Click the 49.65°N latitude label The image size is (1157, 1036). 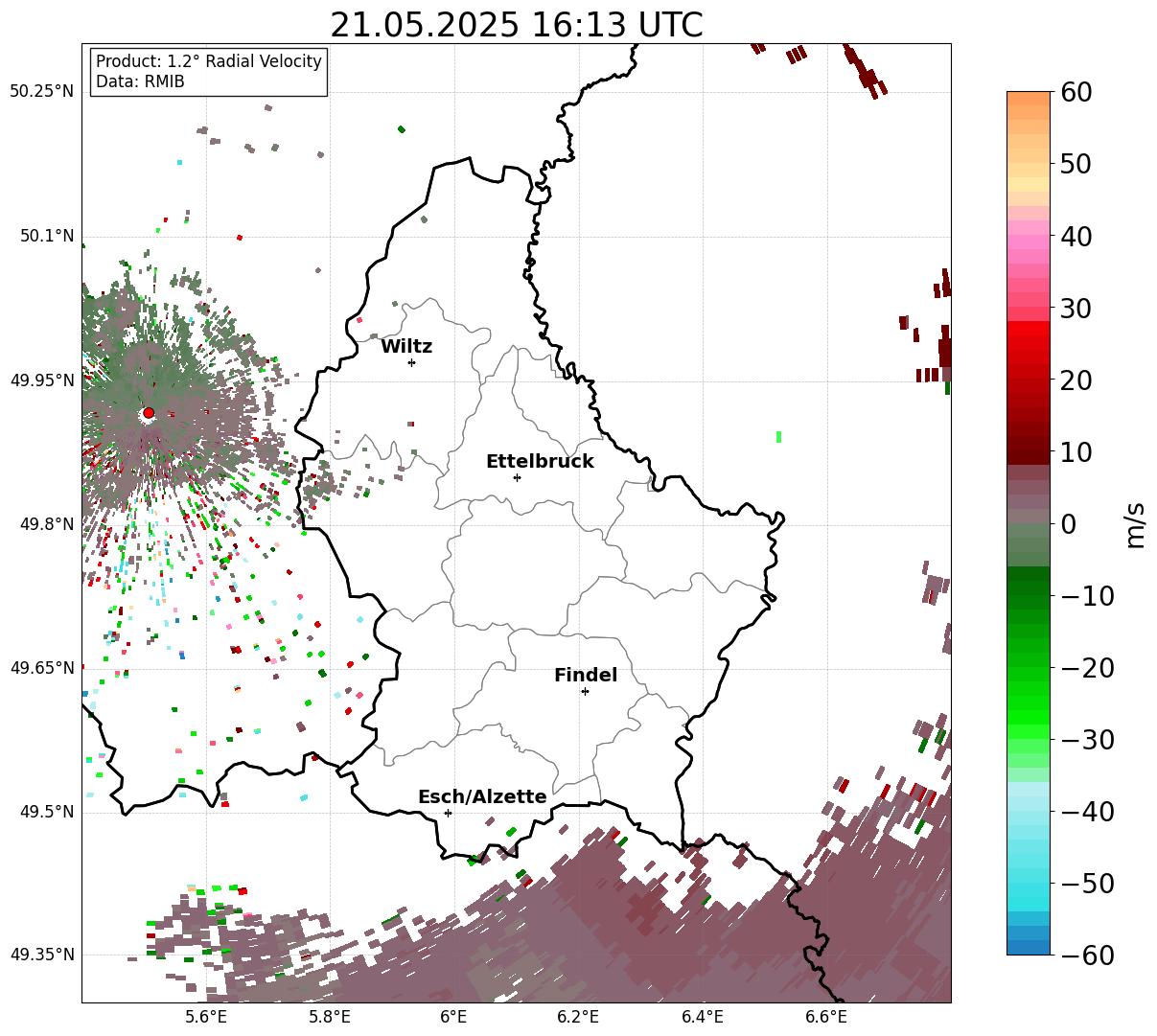point(42,668)
